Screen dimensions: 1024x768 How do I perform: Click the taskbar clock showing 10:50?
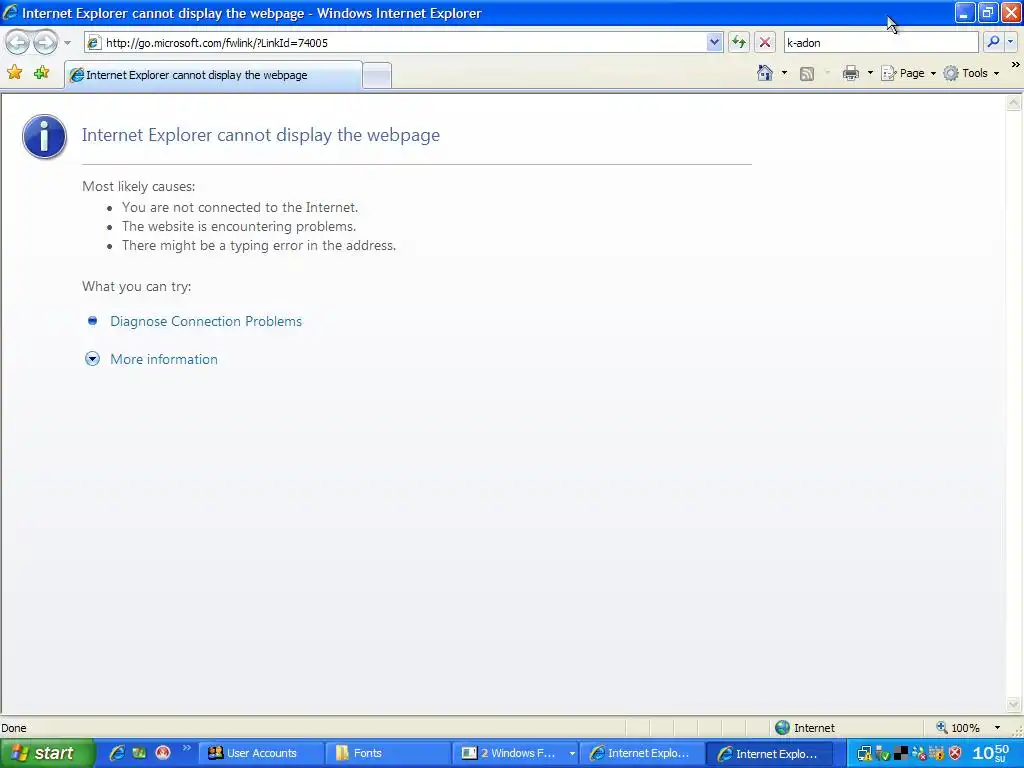(x=991, y=753)
